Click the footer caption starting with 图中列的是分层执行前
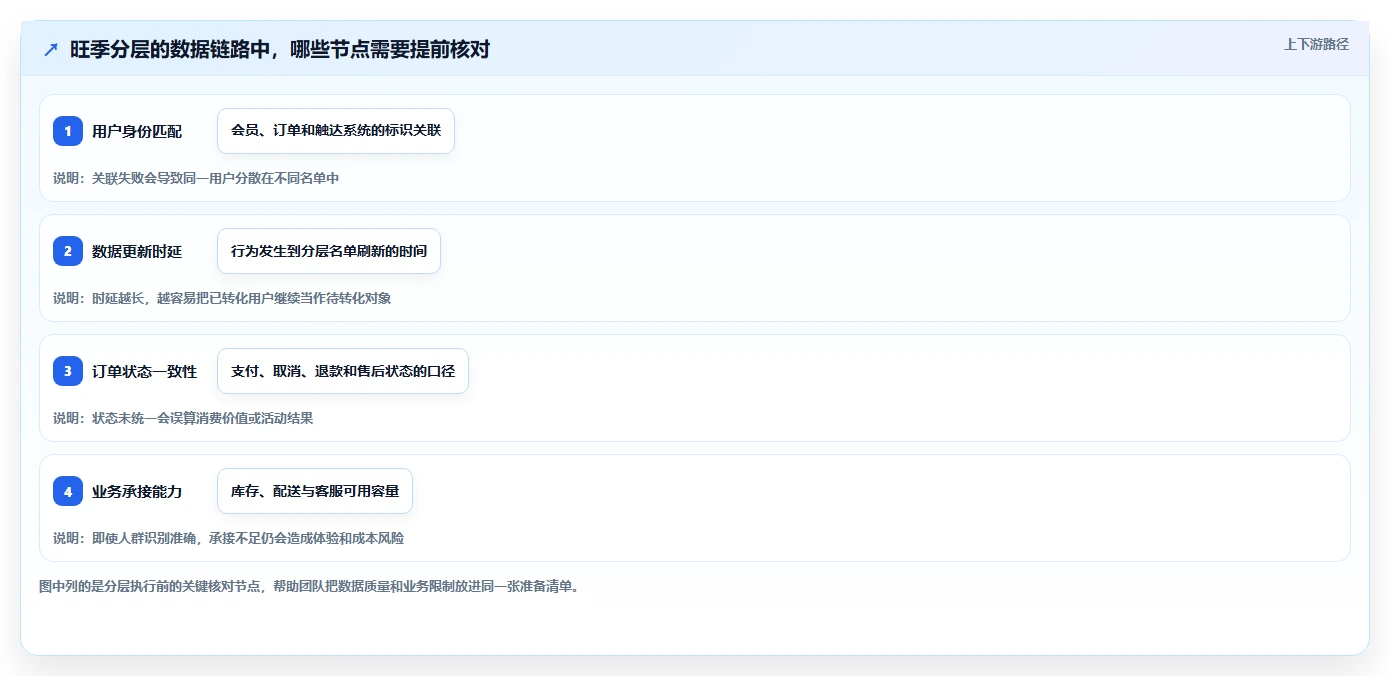The width and height of the screenshot is (1390, 676). pyautogui.click(x=309, y=586)
